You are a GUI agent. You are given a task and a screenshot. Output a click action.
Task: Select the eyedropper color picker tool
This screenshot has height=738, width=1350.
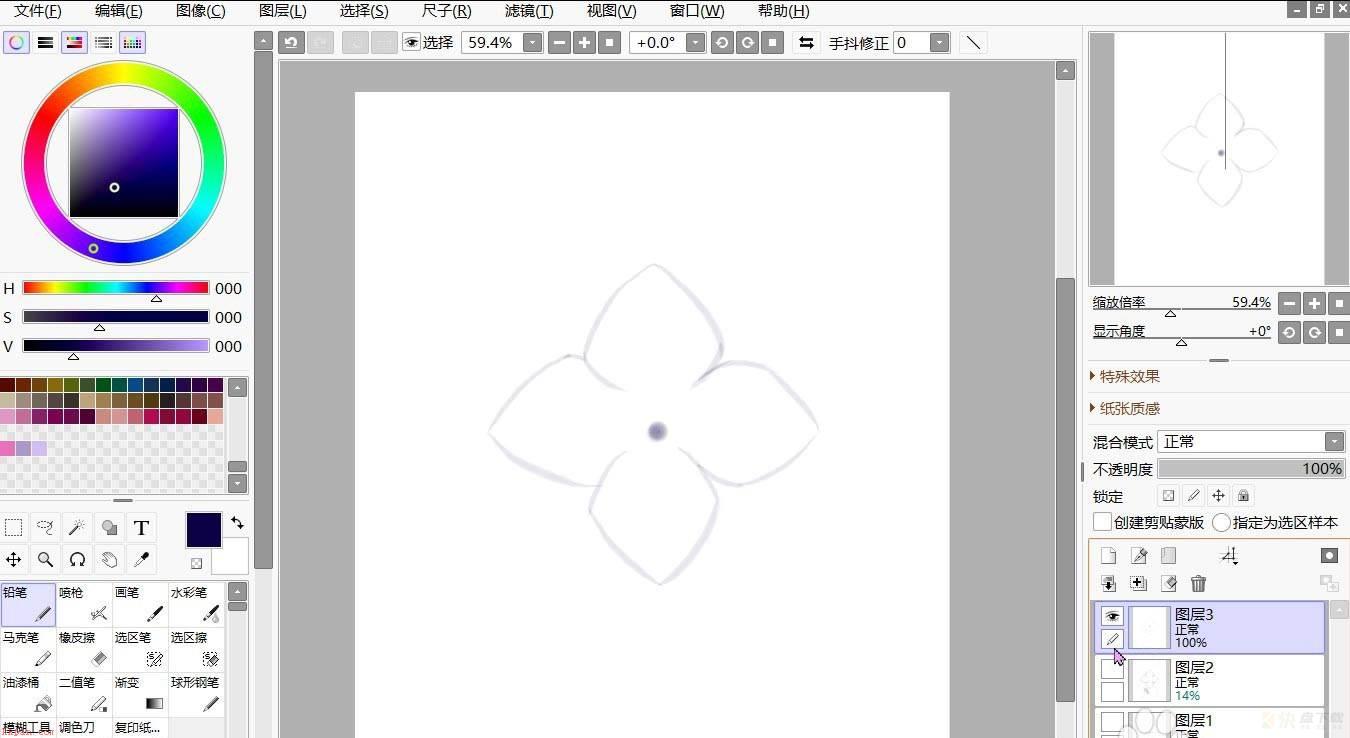(x=141, y=559)
